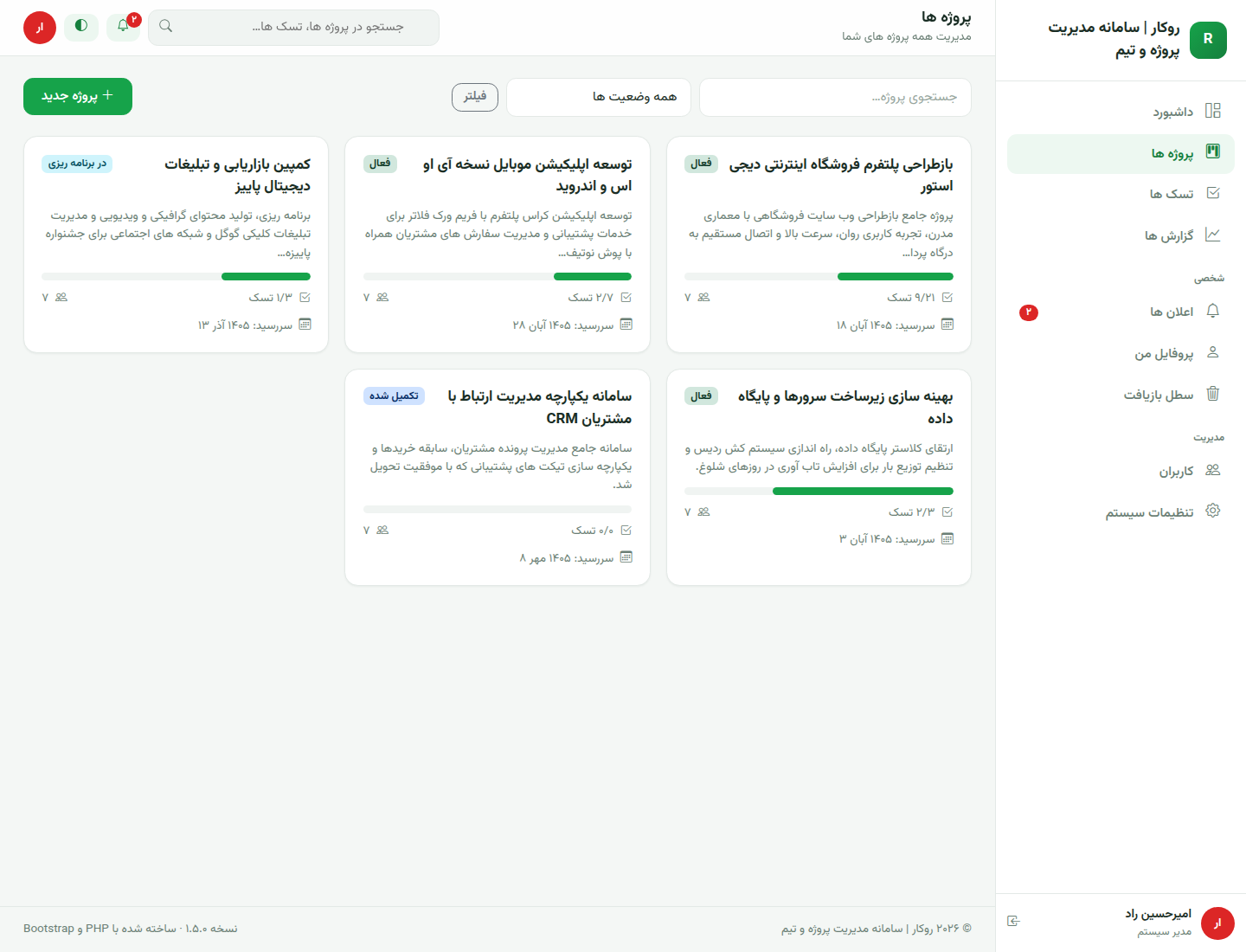Open project بازطراحی پلتفرم فروشگاه اینترنتی دیجی استور

tap(839, 175)
